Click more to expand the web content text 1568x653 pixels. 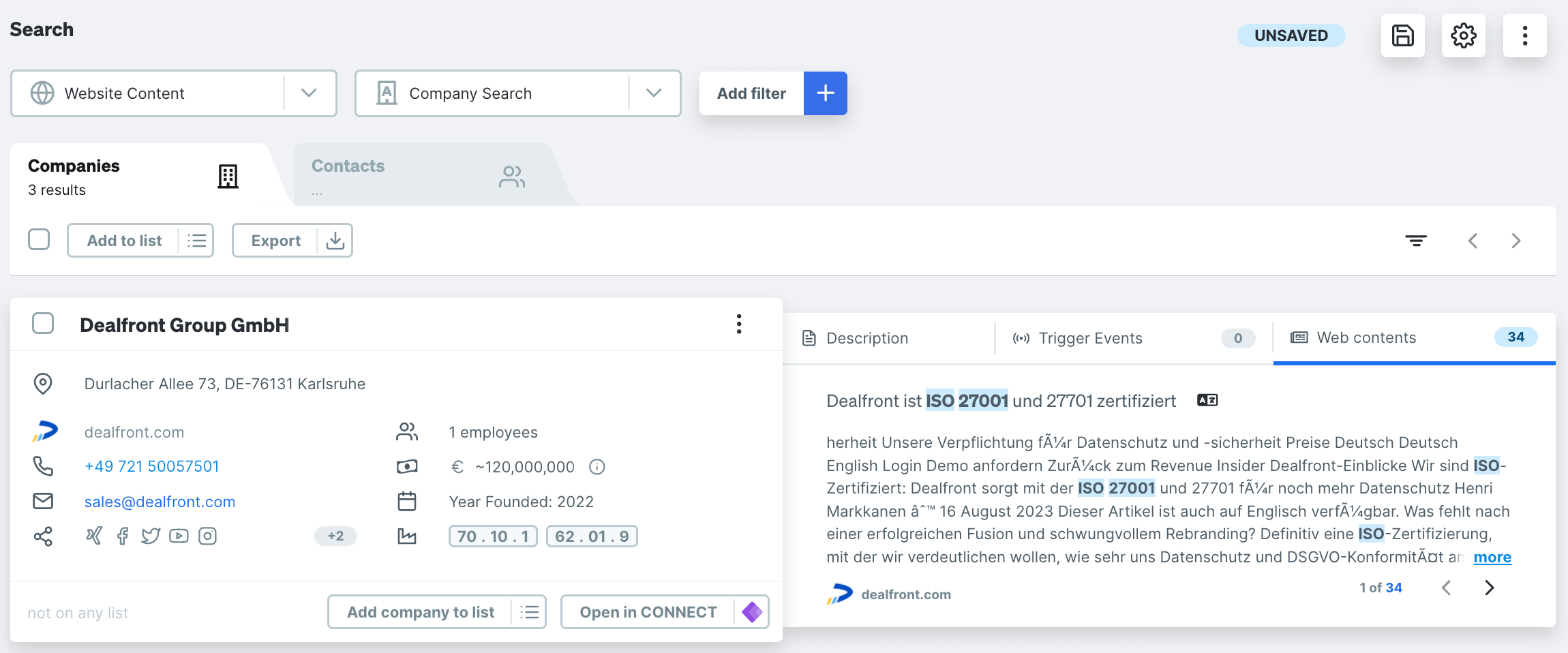click(x=1492, y=557)
